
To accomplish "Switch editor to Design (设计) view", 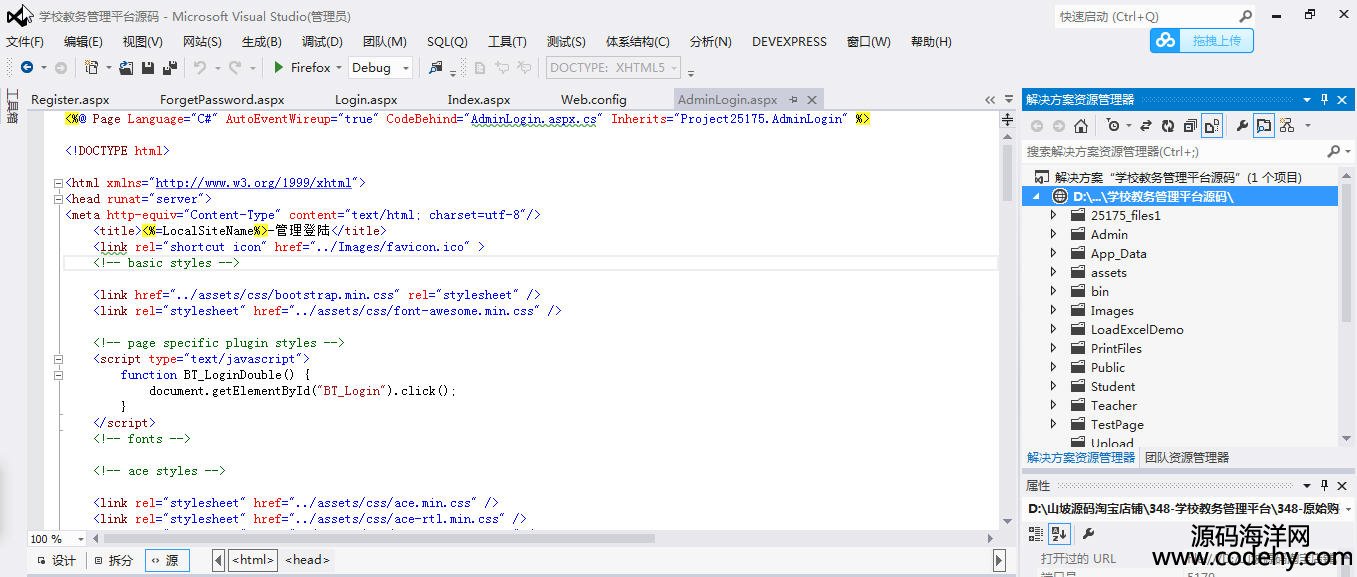I will click(56, 560).
